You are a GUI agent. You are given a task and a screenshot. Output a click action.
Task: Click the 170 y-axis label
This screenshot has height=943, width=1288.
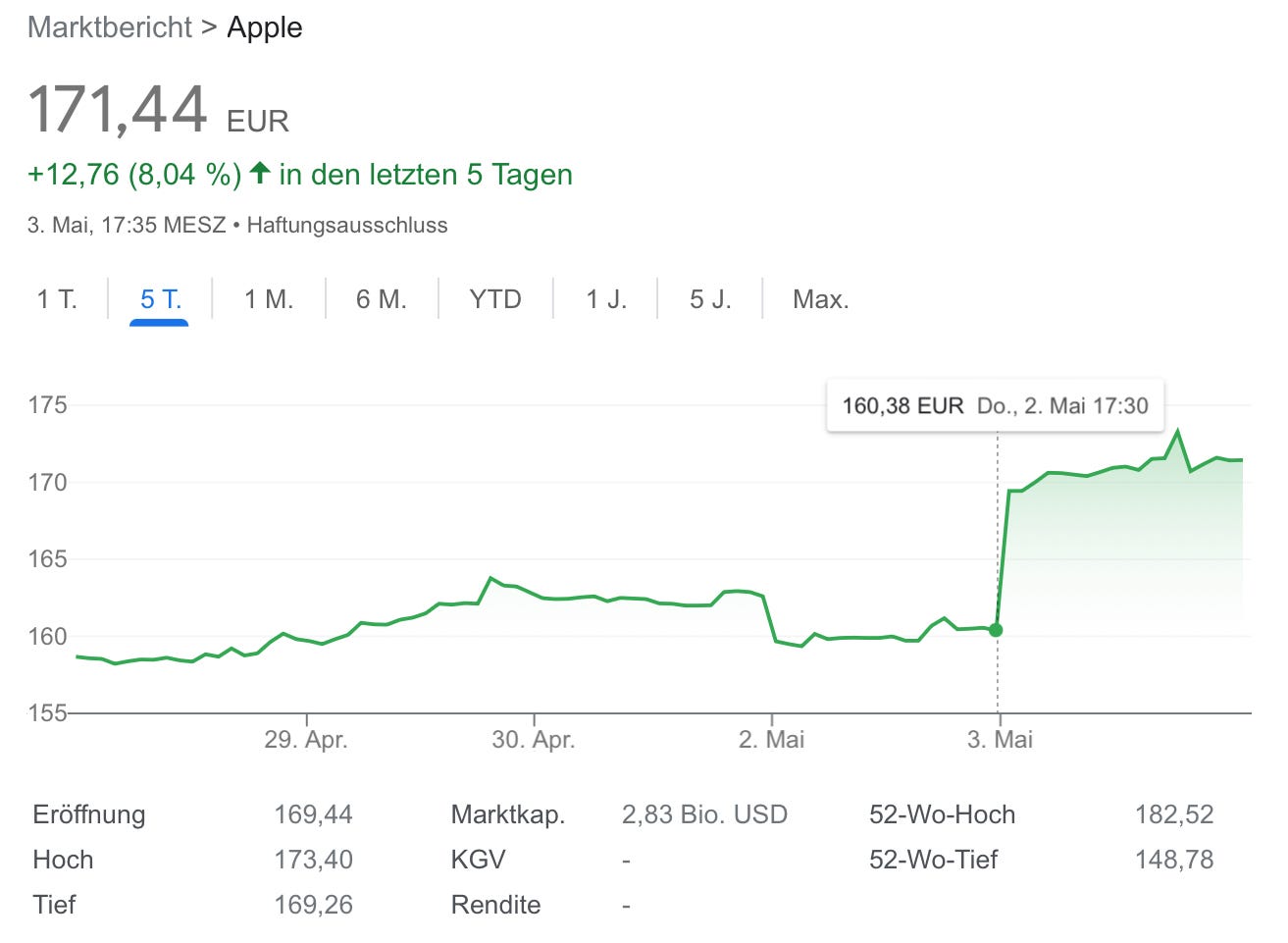pos(47,482)
